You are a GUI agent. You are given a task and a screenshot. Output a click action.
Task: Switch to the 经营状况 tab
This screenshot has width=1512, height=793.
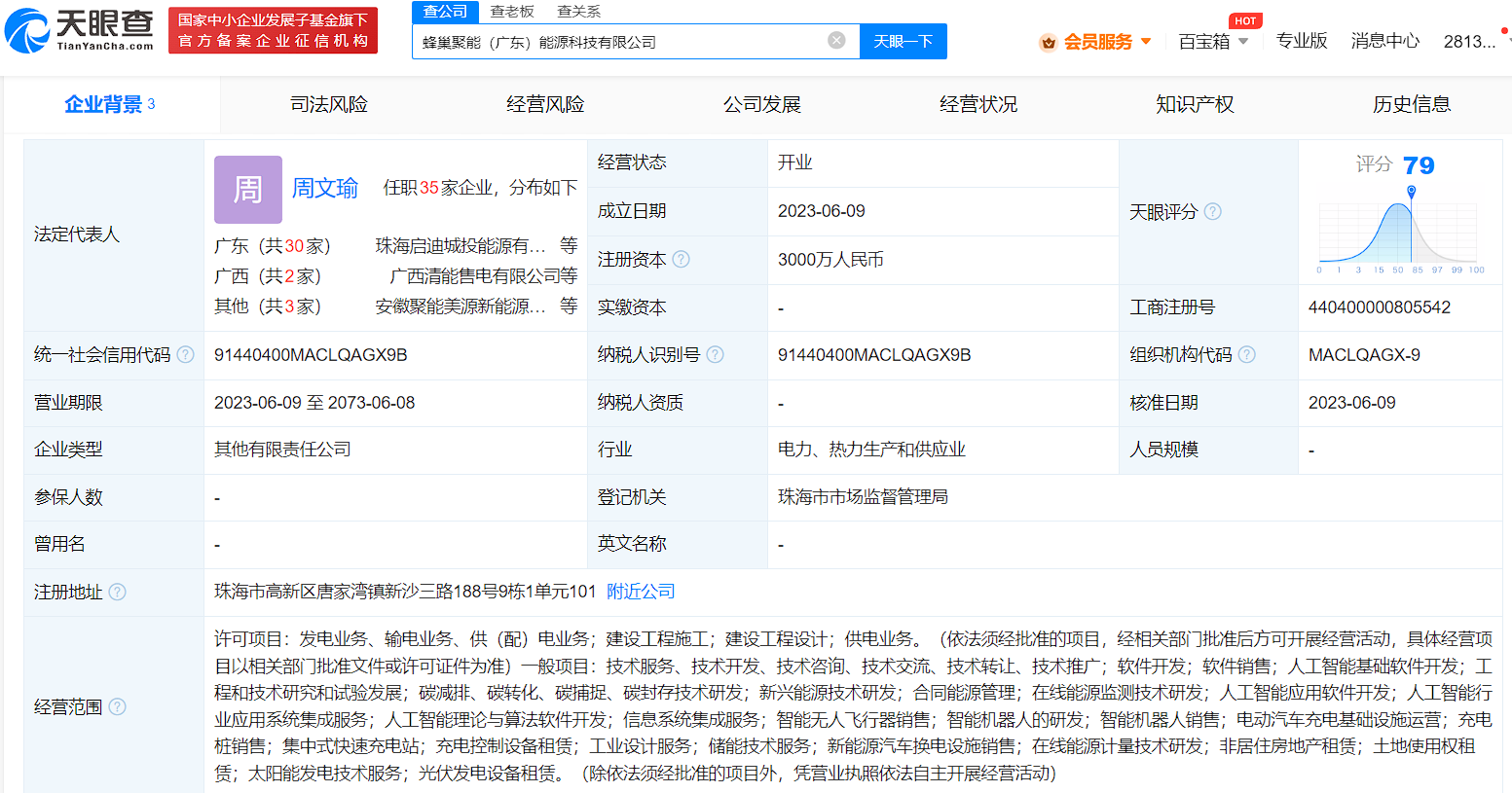click(x=978, y=104)
